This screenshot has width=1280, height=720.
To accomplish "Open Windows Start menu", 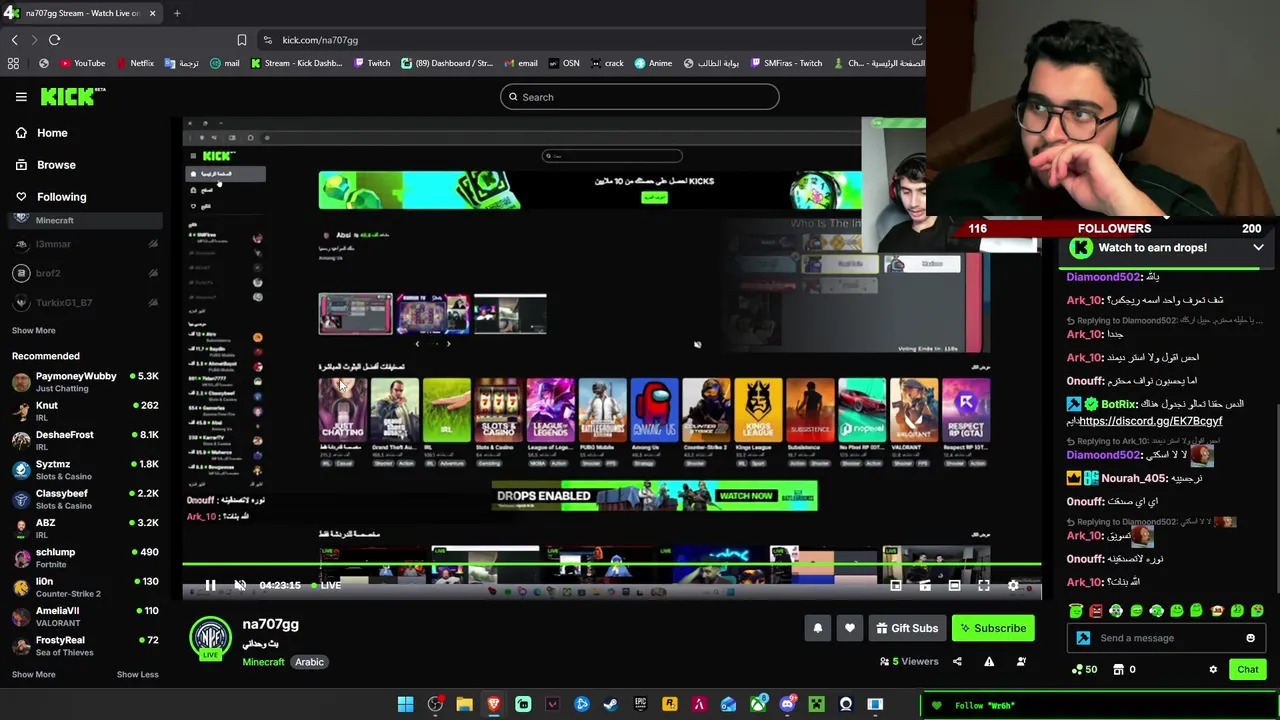I will pos(405,705).
